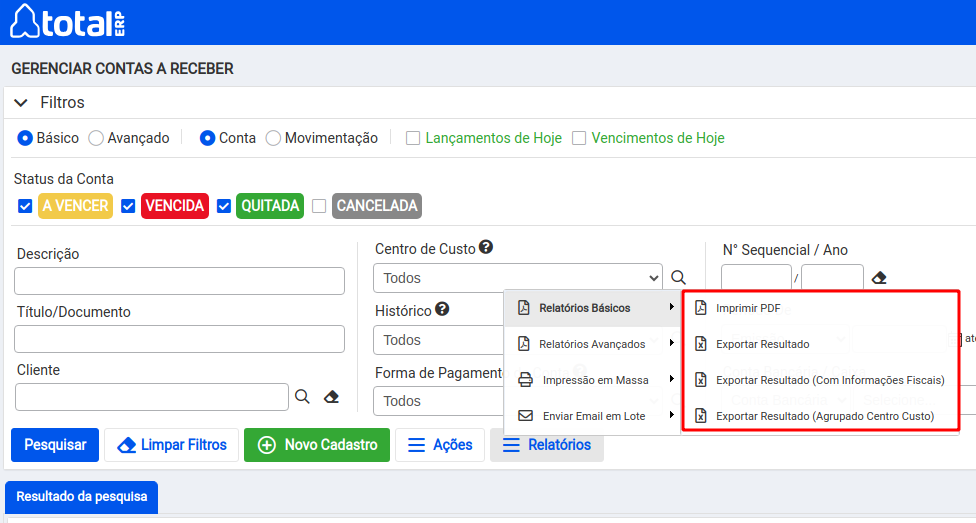Click the envelope icon of Enviar Email em Lote

(525, 415)
